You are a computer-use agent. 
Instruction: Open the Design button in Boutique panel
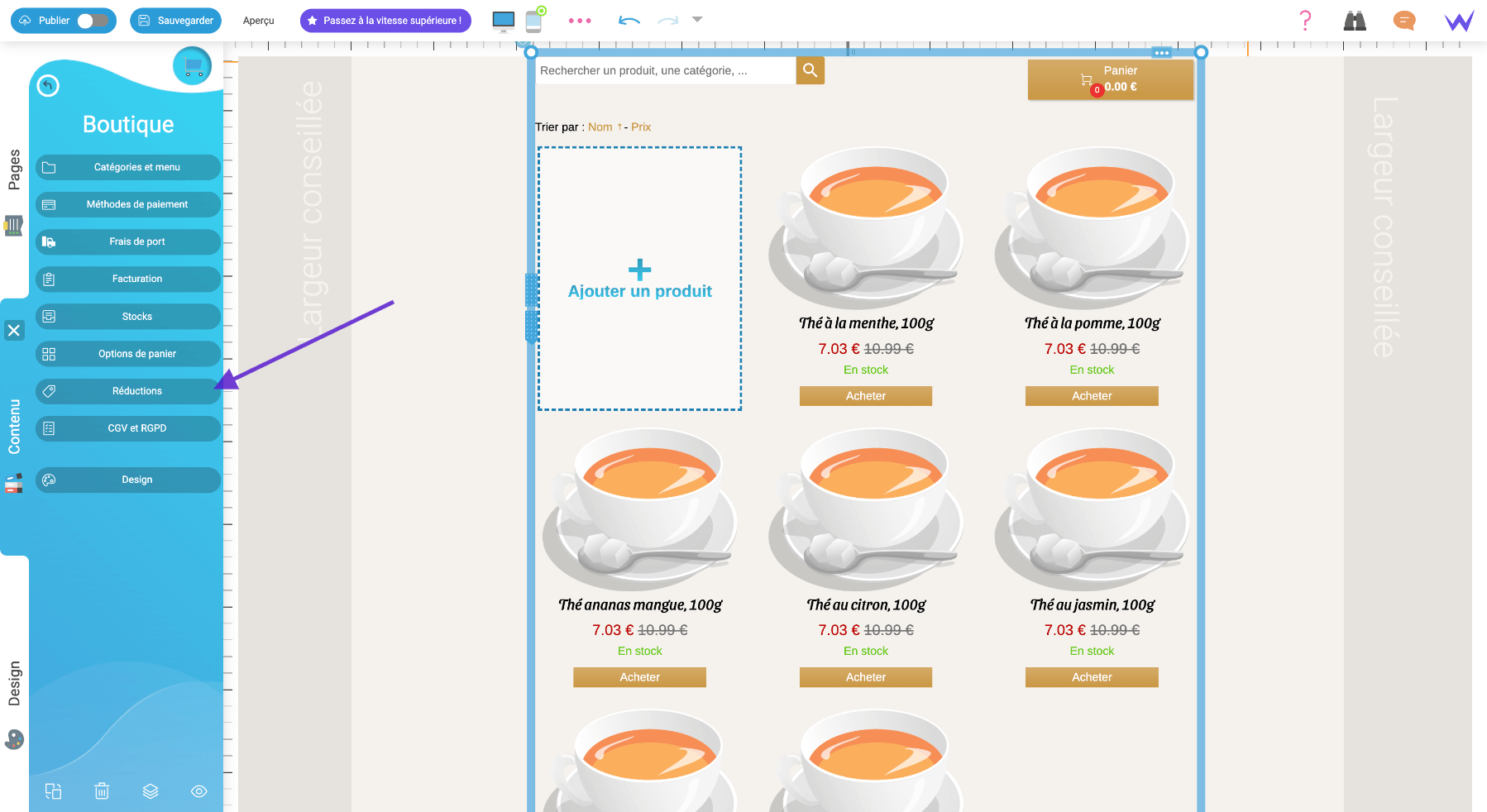(128, 480)
